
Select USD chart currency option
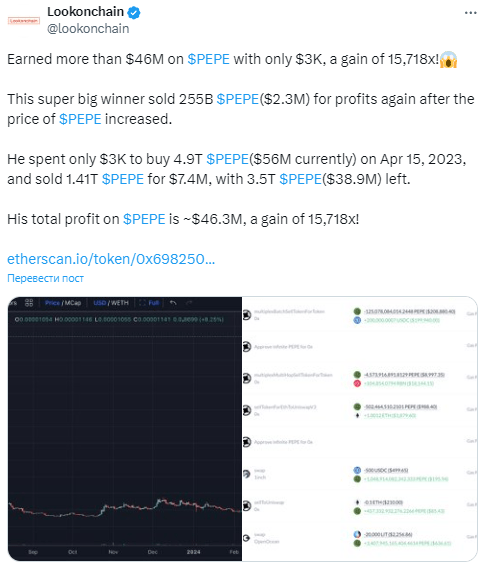coord(99,303)
